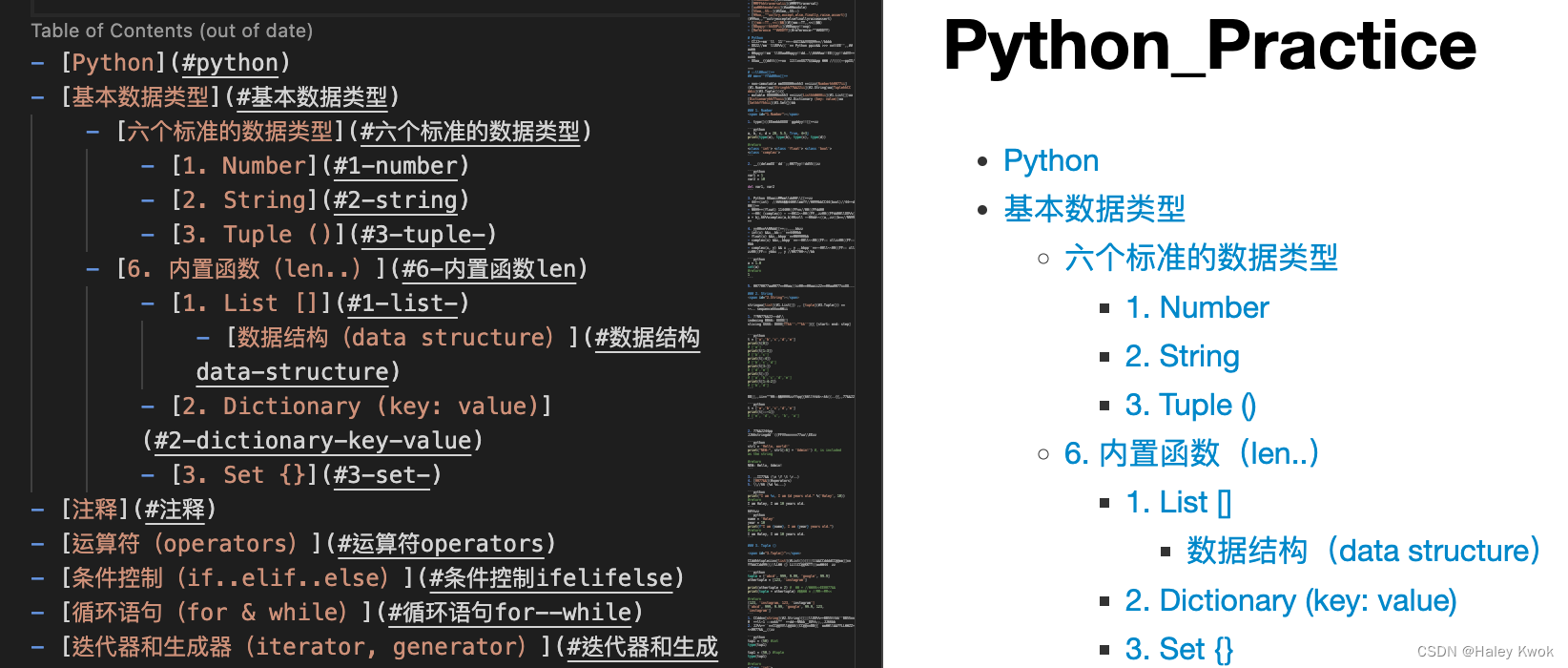Viewport: 1568px width, 668px height.
Task: Click the [注释](#注释) editor line
Action: pyautogui.click(x=124, y=510)
